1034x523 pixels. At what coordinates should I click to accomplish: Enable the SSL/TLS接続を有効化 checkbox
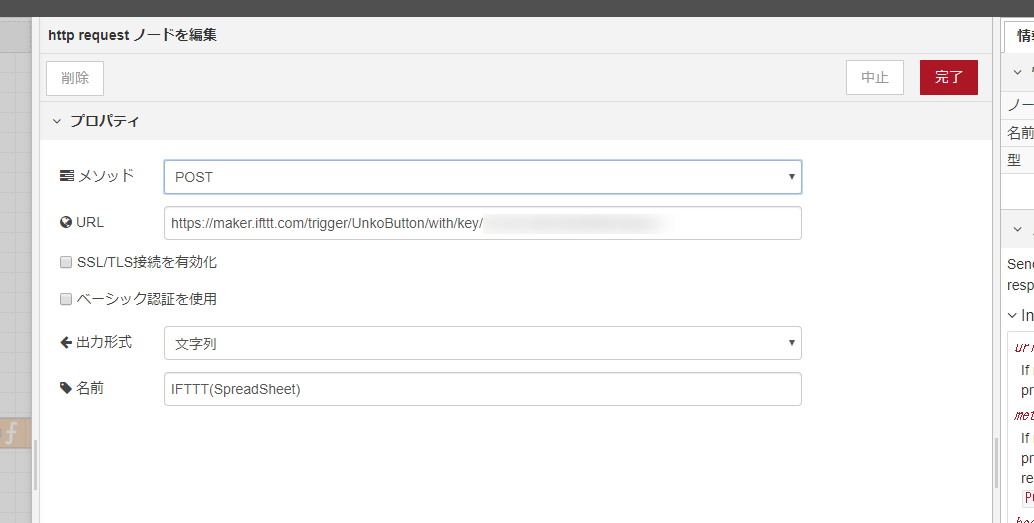66,263
